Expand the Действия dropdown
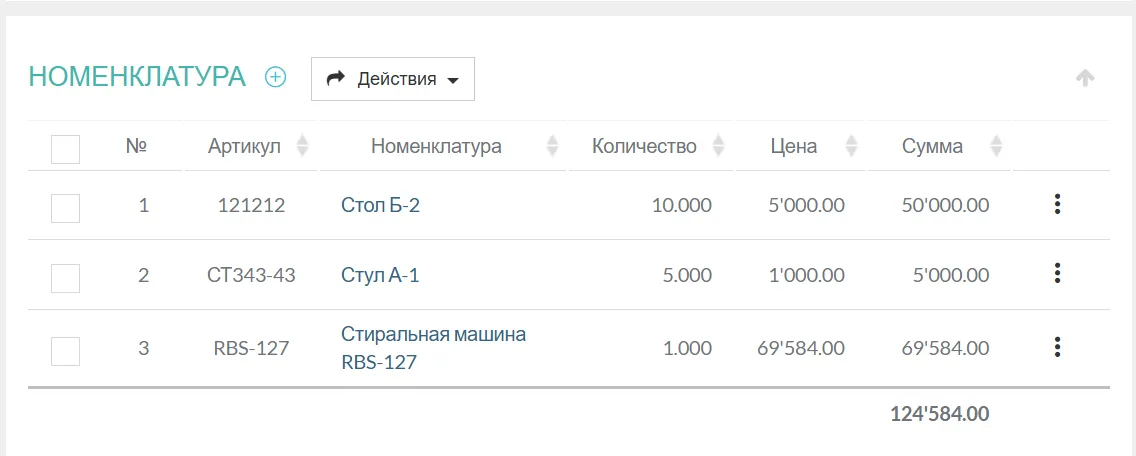Screen dimensions: 1136x456 (393, 79)
